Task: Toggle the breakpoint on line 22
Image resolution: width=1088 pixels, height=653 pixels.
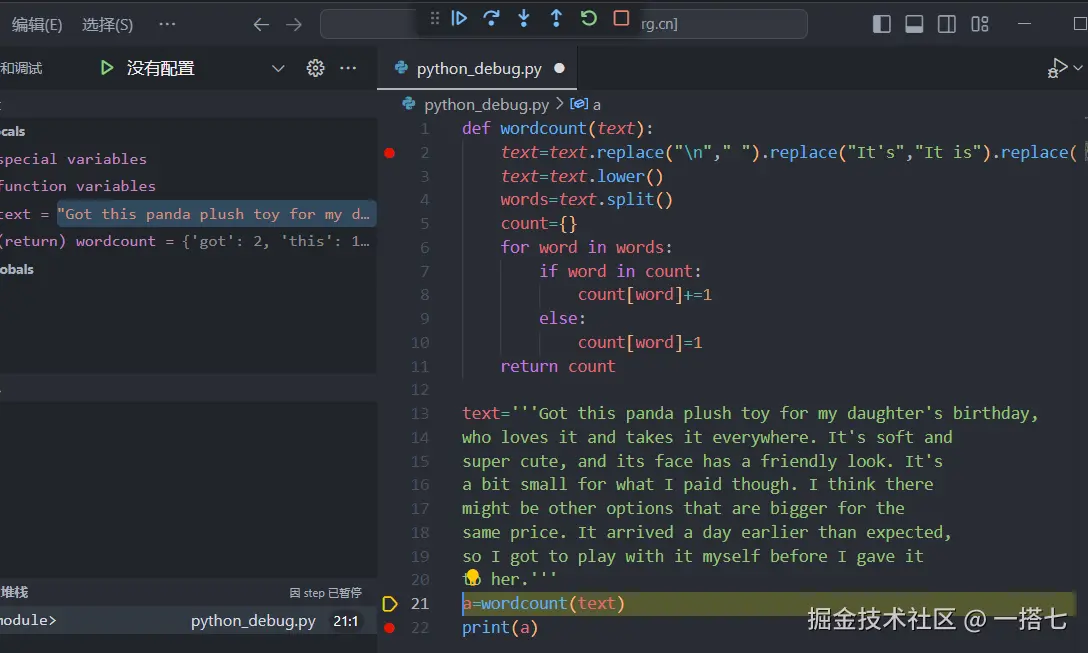Action: (390, 627)
